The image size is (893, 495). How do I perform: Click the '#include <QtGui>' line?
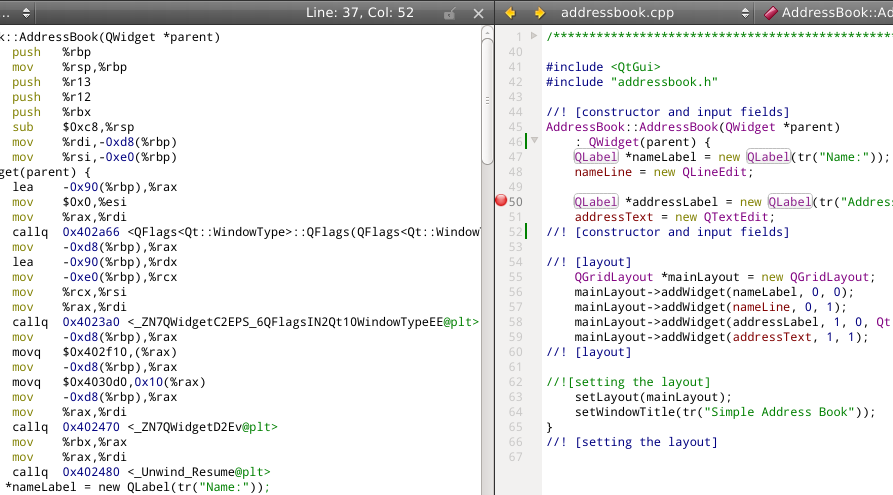[x=603, y=67]
